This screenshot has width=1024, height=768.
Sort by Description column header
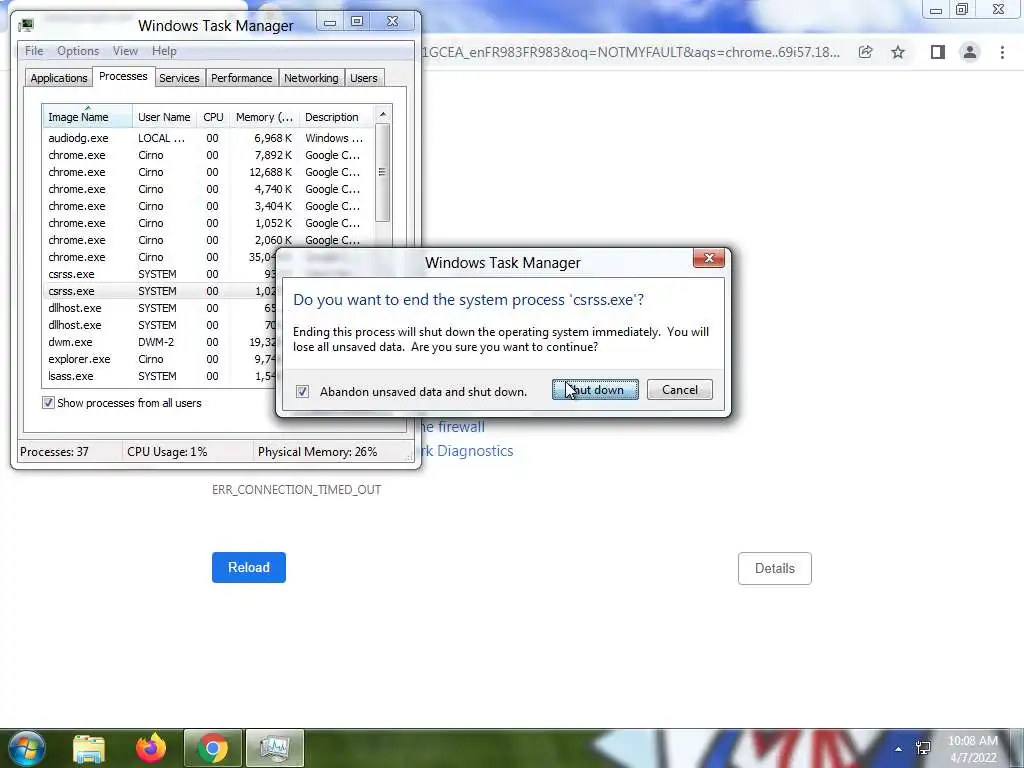pyautogui.click(x=336, y=117)
